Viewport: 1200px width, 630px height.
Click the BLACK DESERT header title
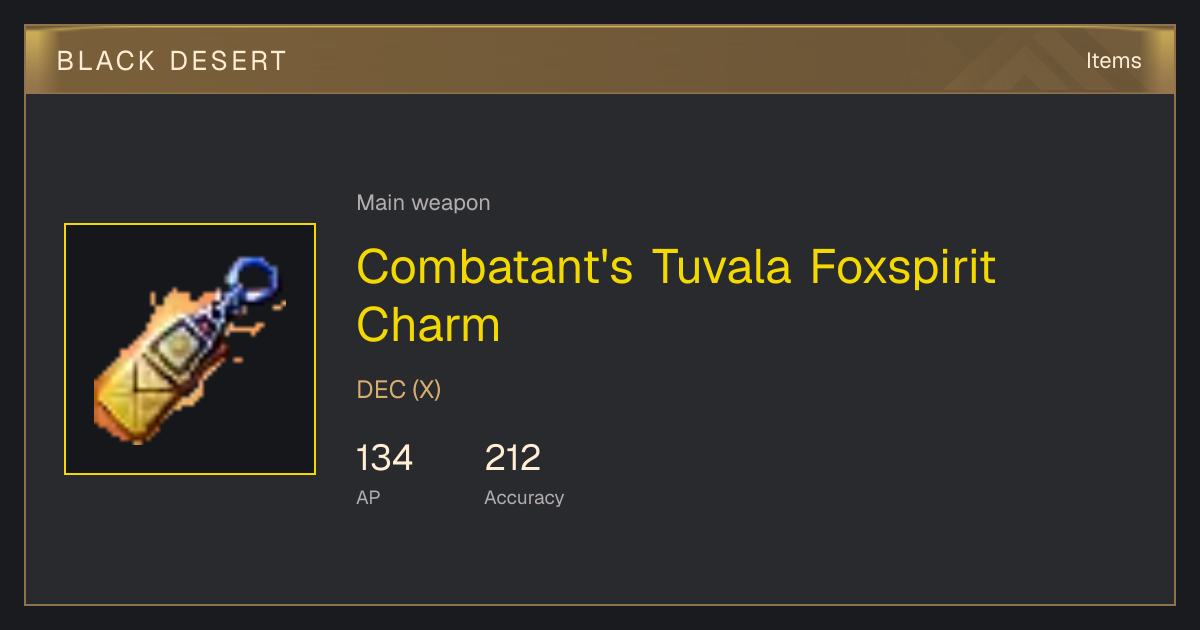click(172, 61)
